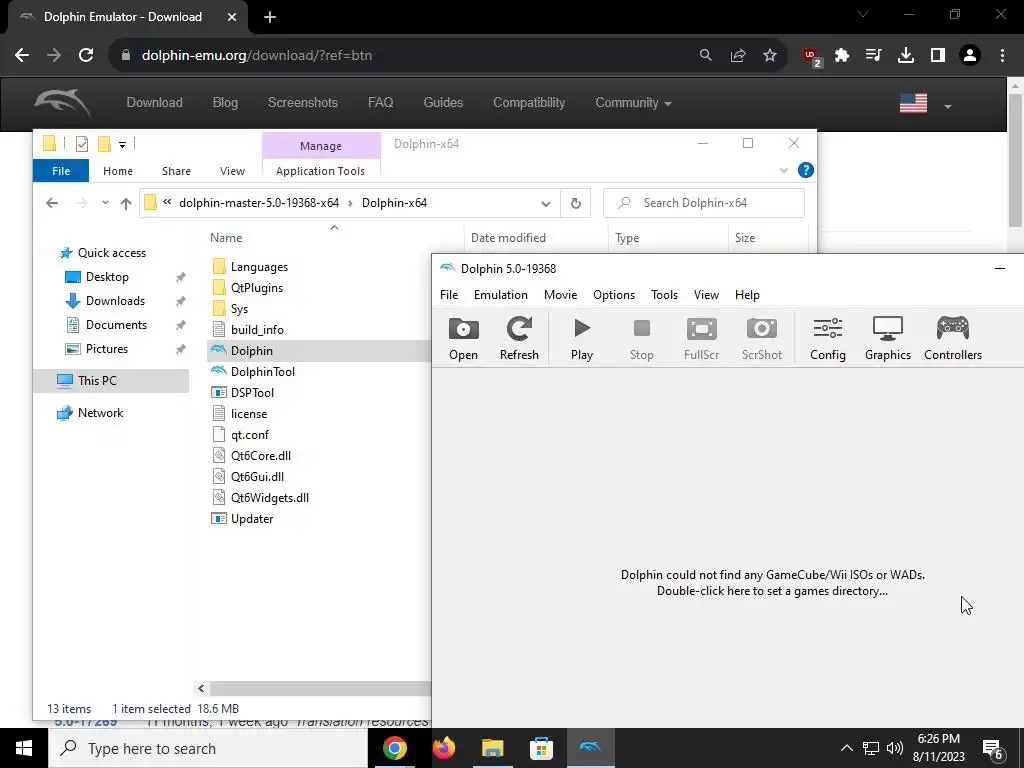Open Firefox from the taskbar
1024x768 pixels.
pos(444,748)
